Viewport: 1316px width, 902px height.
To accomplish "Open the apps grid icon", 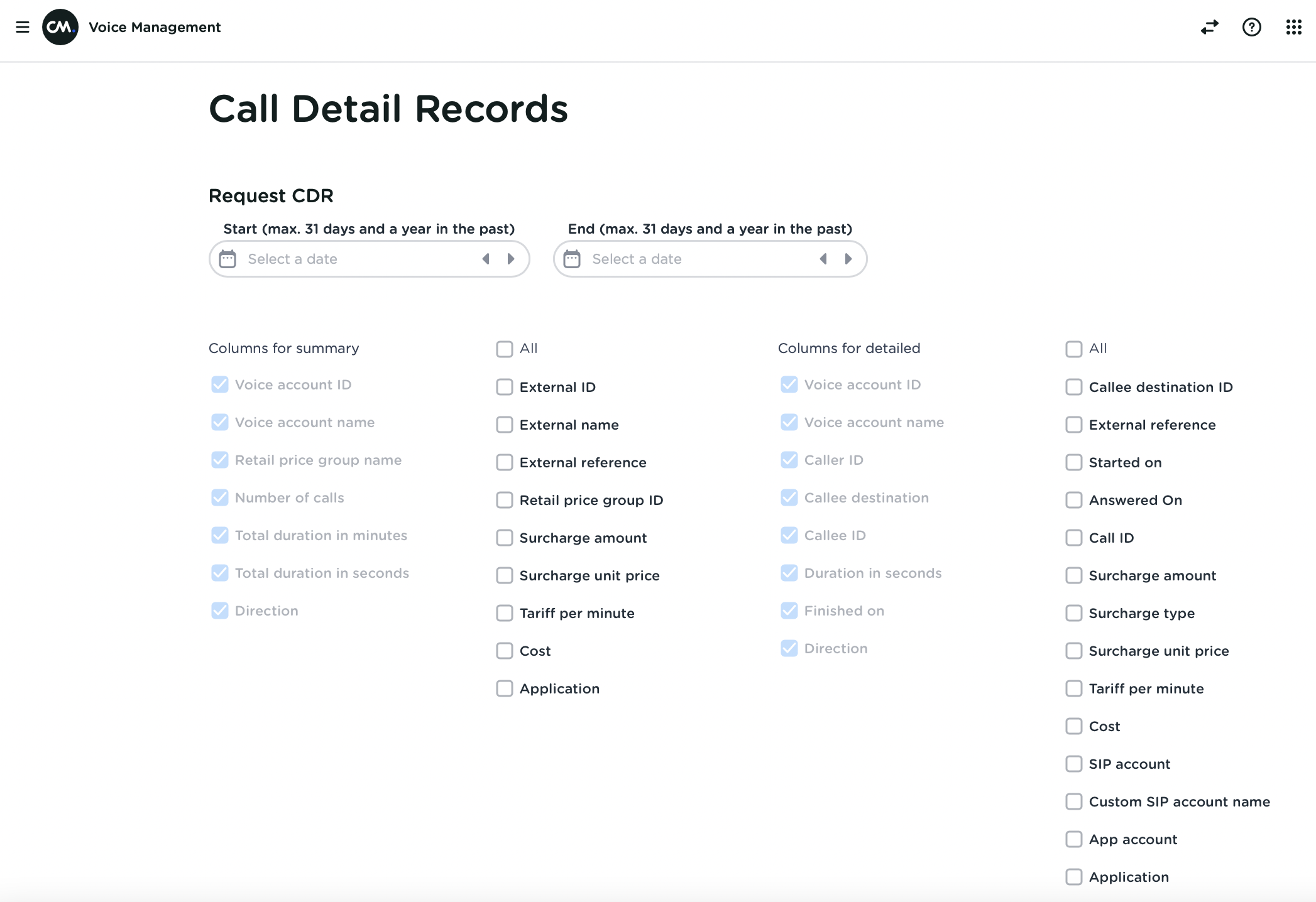I will point(1293,27).
